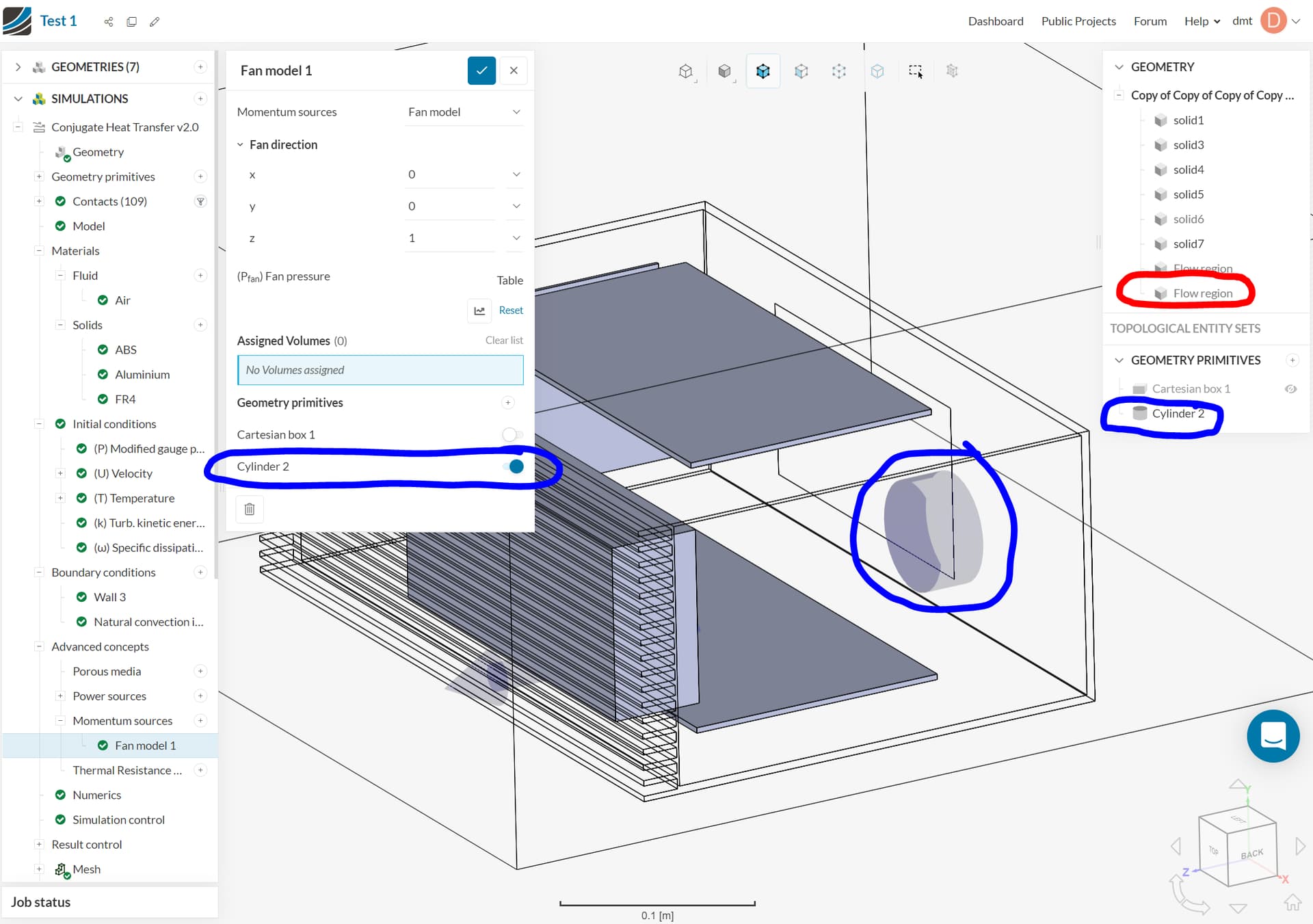Click the Assigned Volumes selection box
This screenshot has height=924, width=1313.
[x=380, y=370]
